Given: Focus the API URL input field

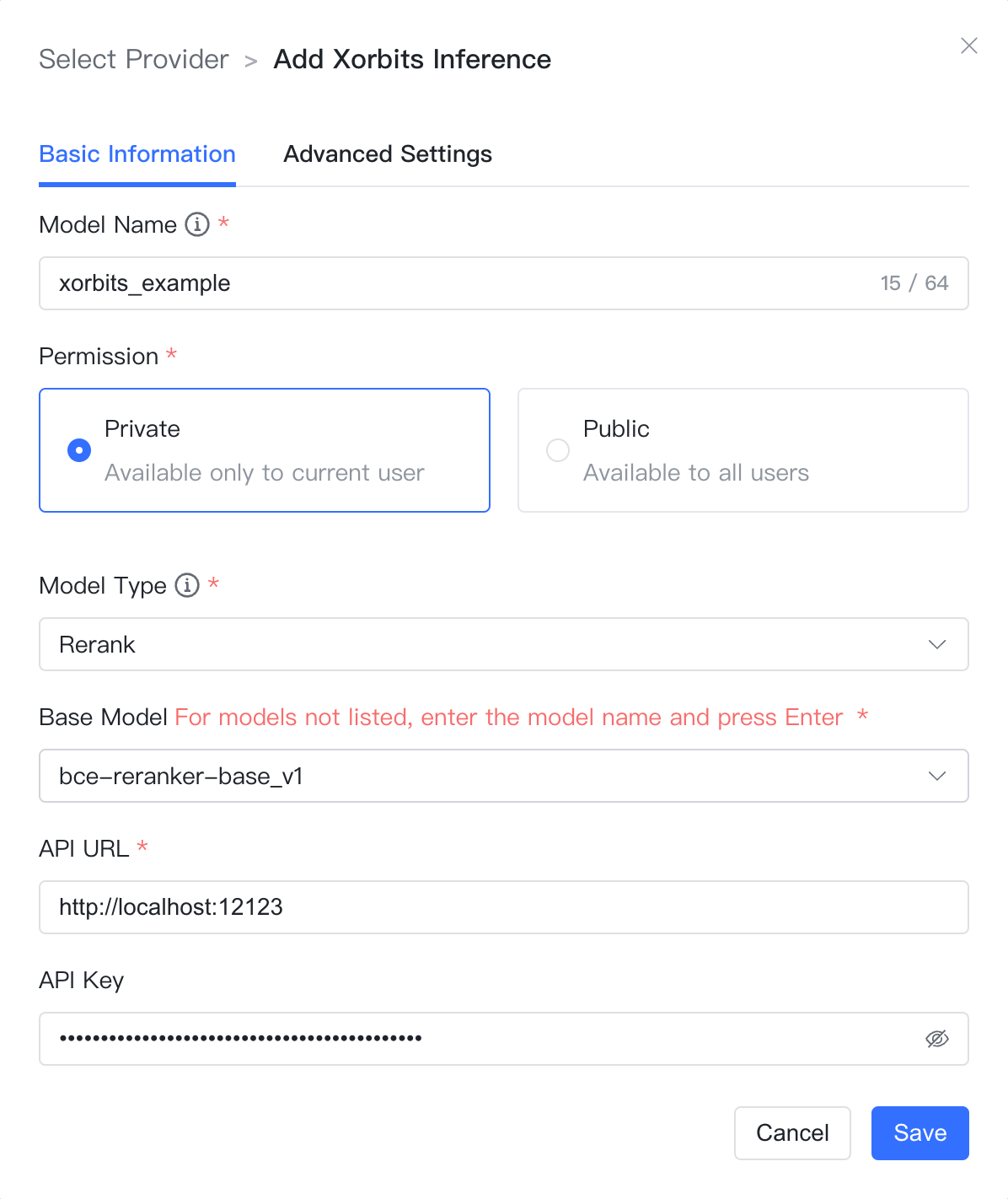Looking at the screenshot, I should pyautogui.click(x=504, y=907).
